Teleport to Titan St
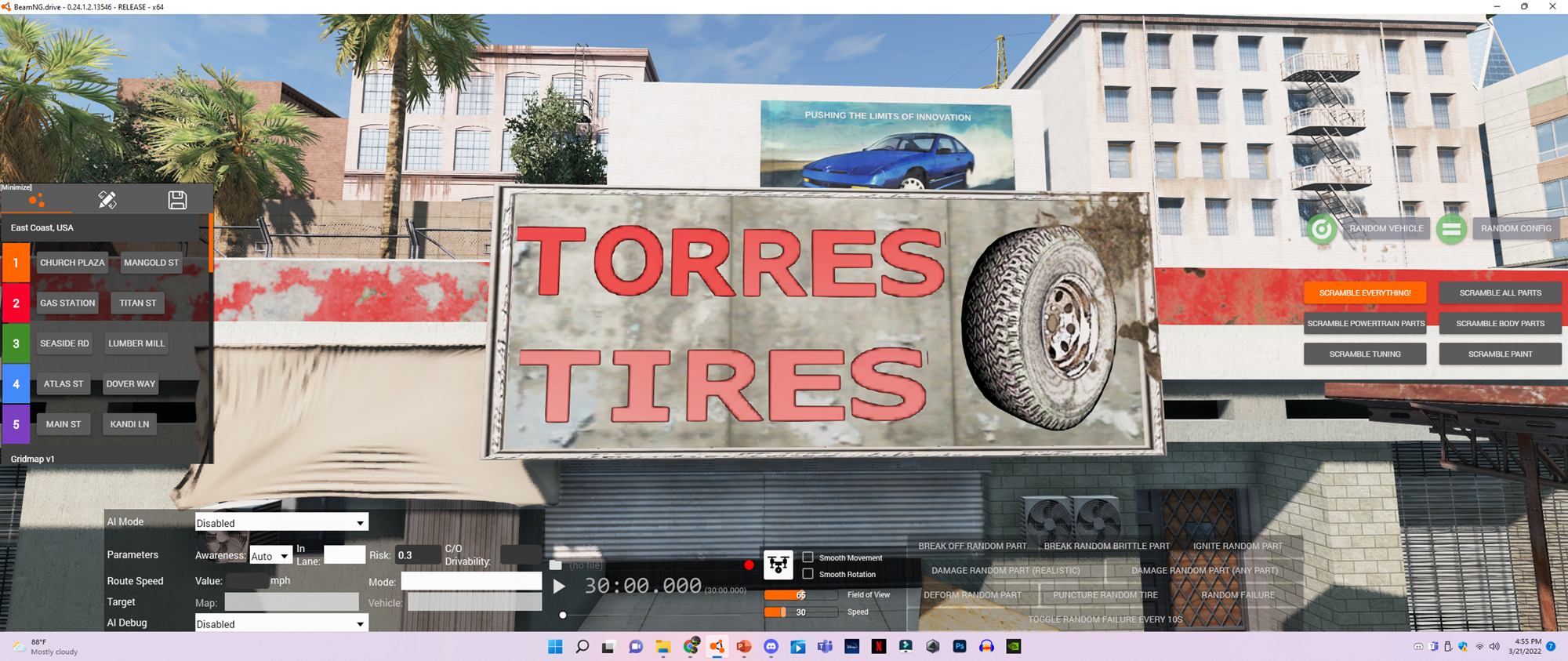Screen dimensions: 1568x661 pos(138,303)
